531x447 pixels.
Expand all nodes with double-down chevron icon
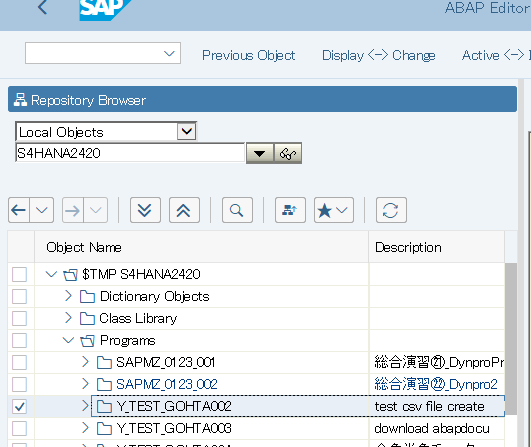[145, 210]
